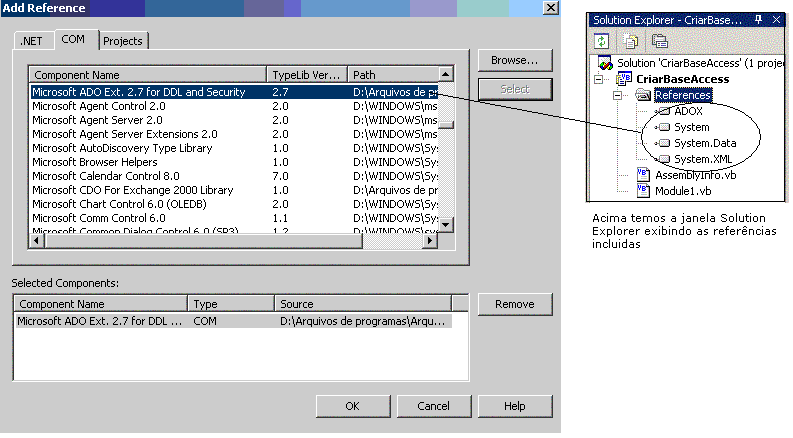The image size is (793, 438).
Task: Select the System.XML reference
Action: coord(703,159)
